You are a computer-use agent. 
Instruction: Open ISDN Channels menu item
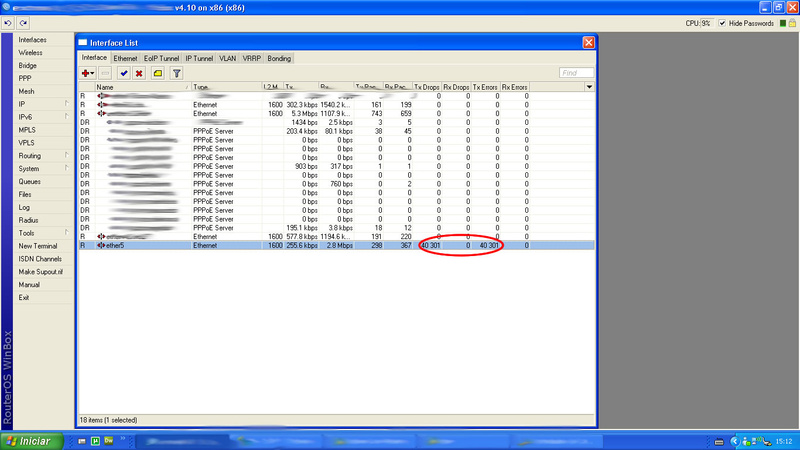click(x=40, y=259)
